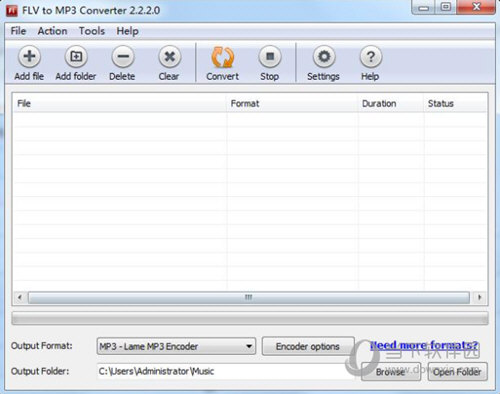
Task: Click the Clear X icon
Action: click(170, 57)
